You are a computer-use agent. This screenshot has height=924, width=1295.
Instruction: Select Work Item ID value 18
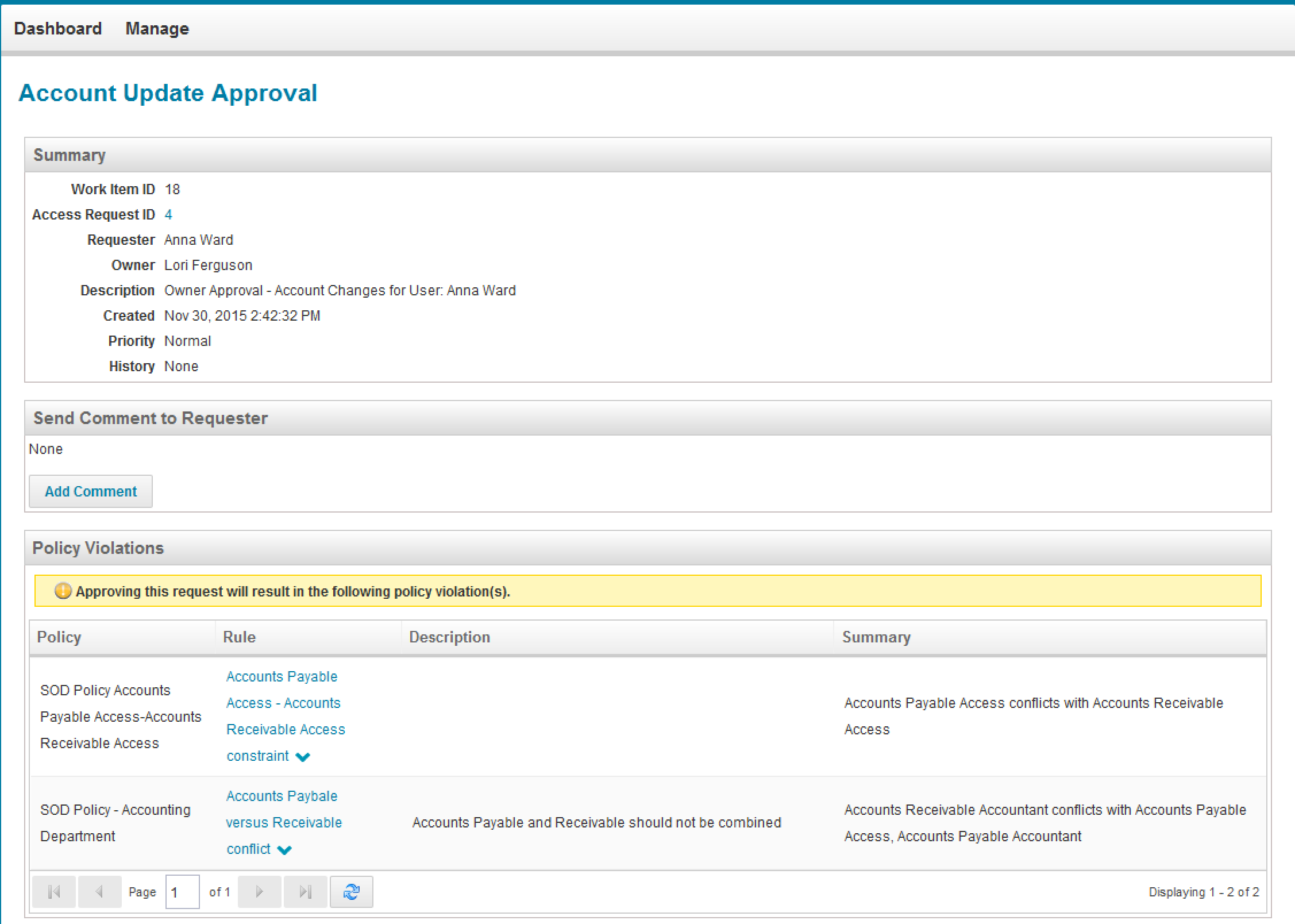tap(172, 189)
